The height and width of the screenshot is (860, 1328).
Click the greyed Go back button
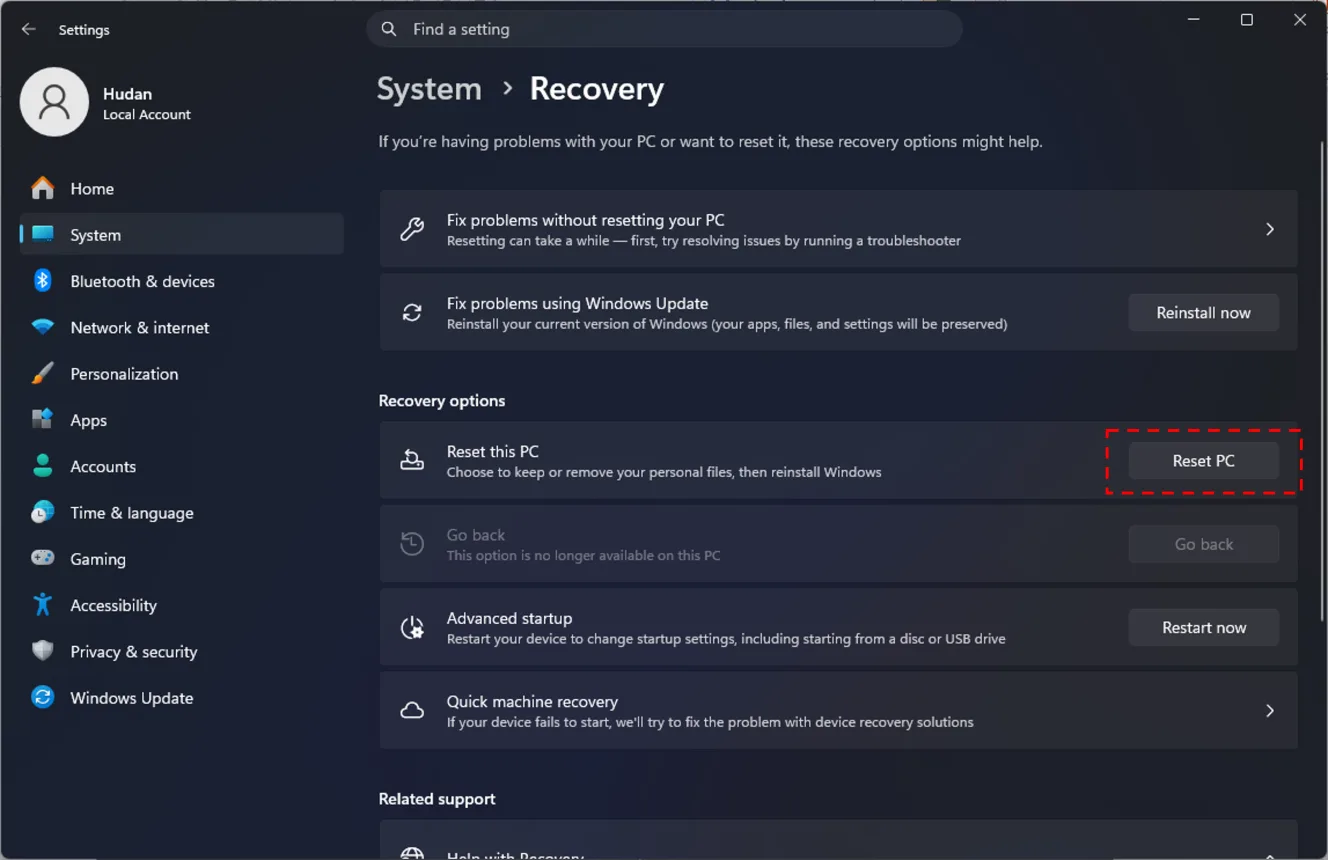(1203, 544)
